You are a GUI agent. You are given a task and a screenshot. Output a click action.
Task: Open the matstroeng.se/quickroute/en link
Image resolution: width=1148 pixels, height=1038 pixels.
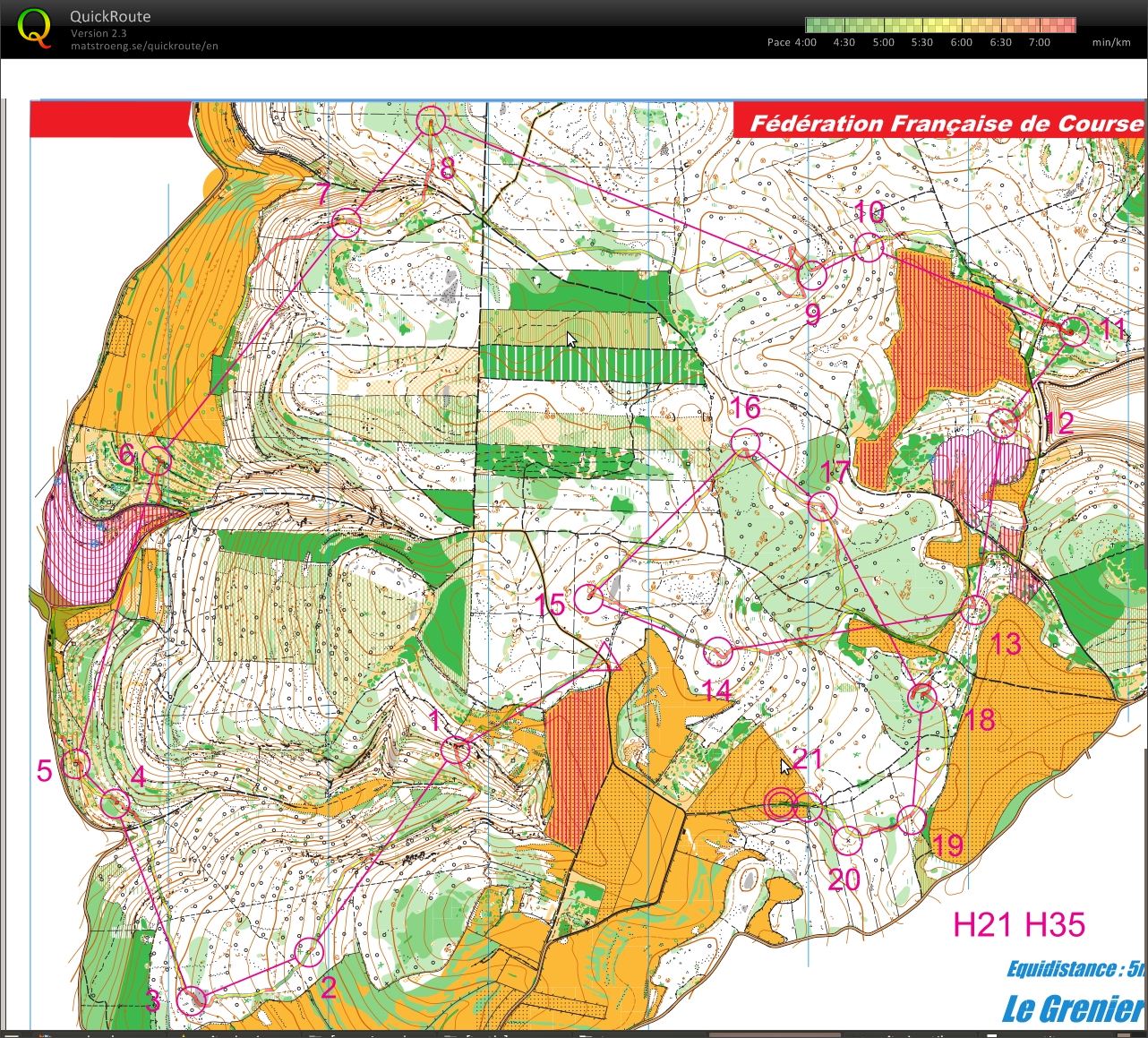click(x=144, y=46)
